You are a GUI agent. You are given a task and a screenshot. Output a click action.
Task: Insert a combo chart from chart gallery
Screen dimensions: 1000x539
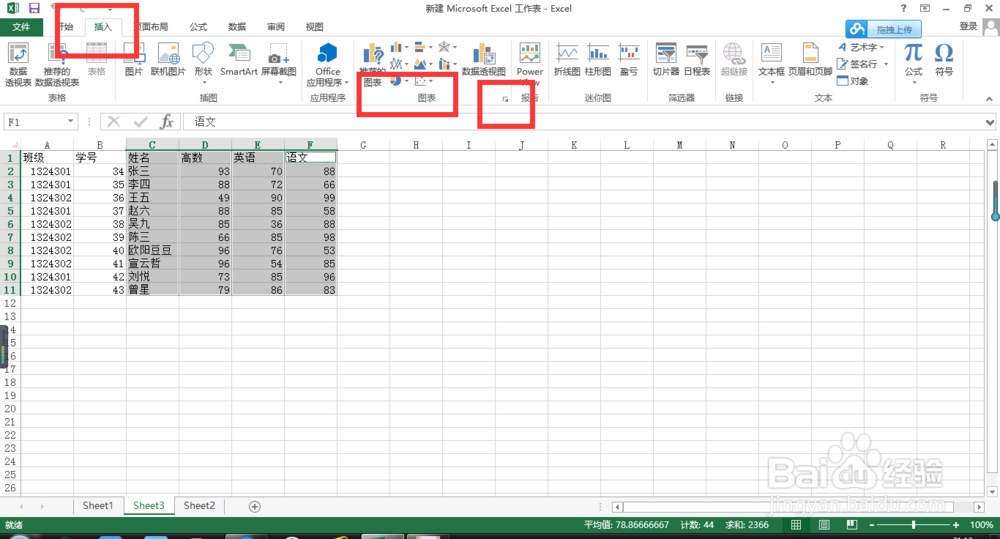(447, 64)
